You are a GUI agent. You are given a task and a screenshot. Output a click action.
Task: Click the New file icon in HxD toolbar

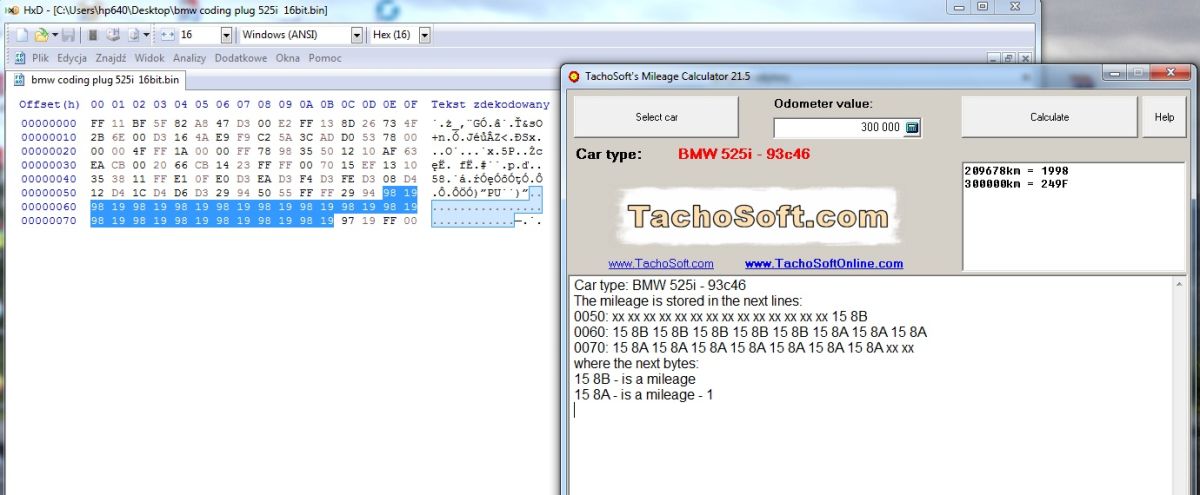[21, 35]
